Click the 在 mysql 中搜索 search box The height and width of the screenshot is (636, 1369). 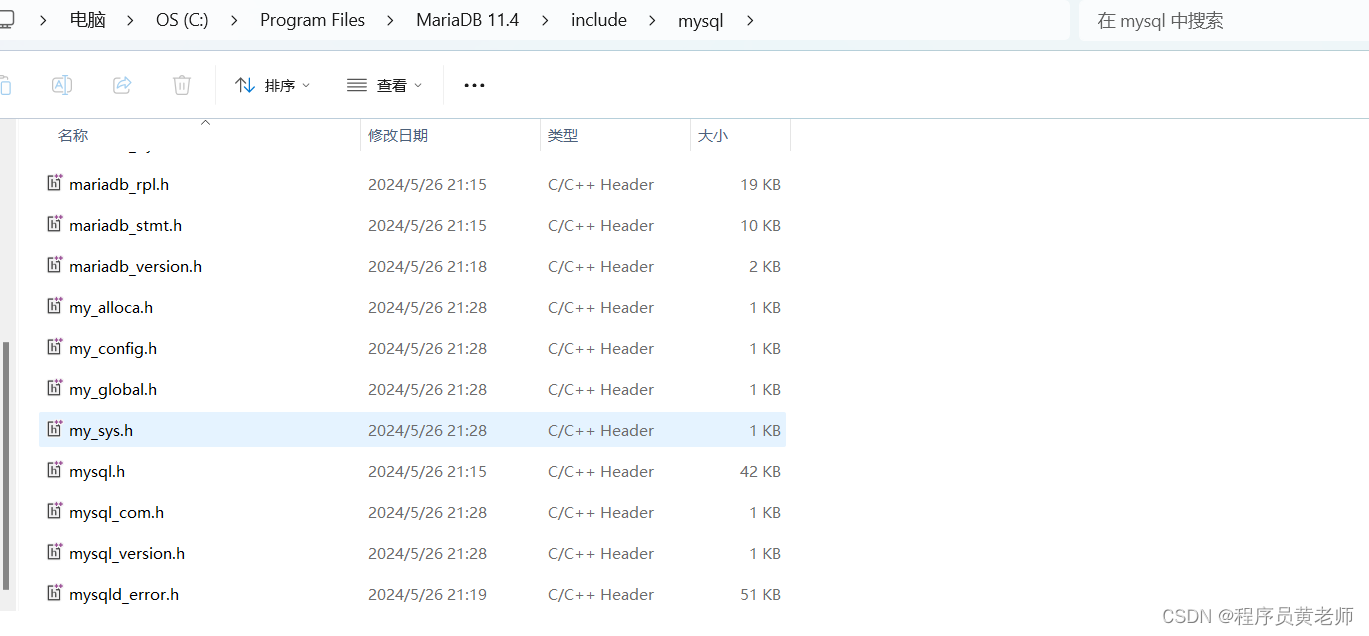(1224, 21)
